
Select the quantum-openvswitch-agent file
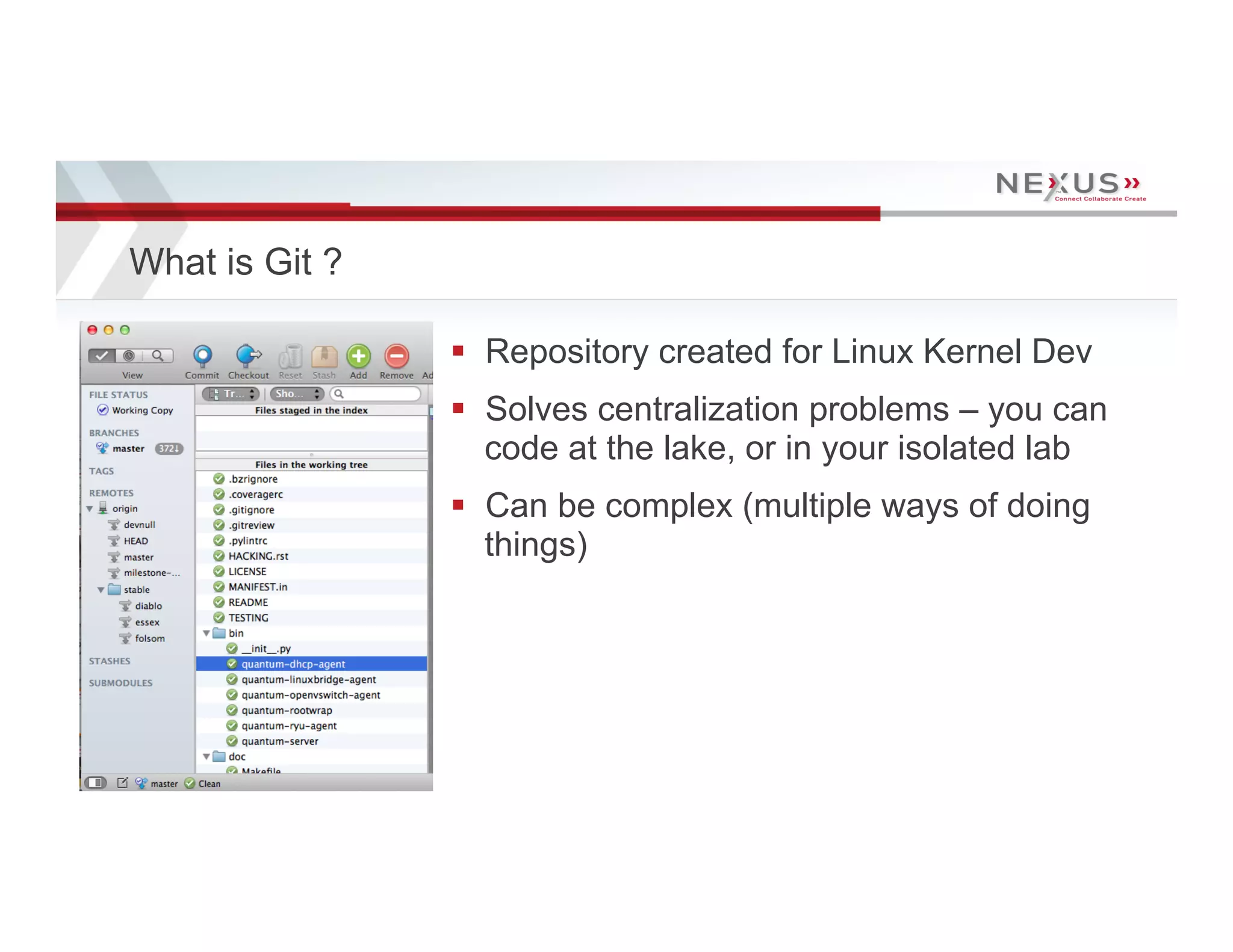(311, 695)
